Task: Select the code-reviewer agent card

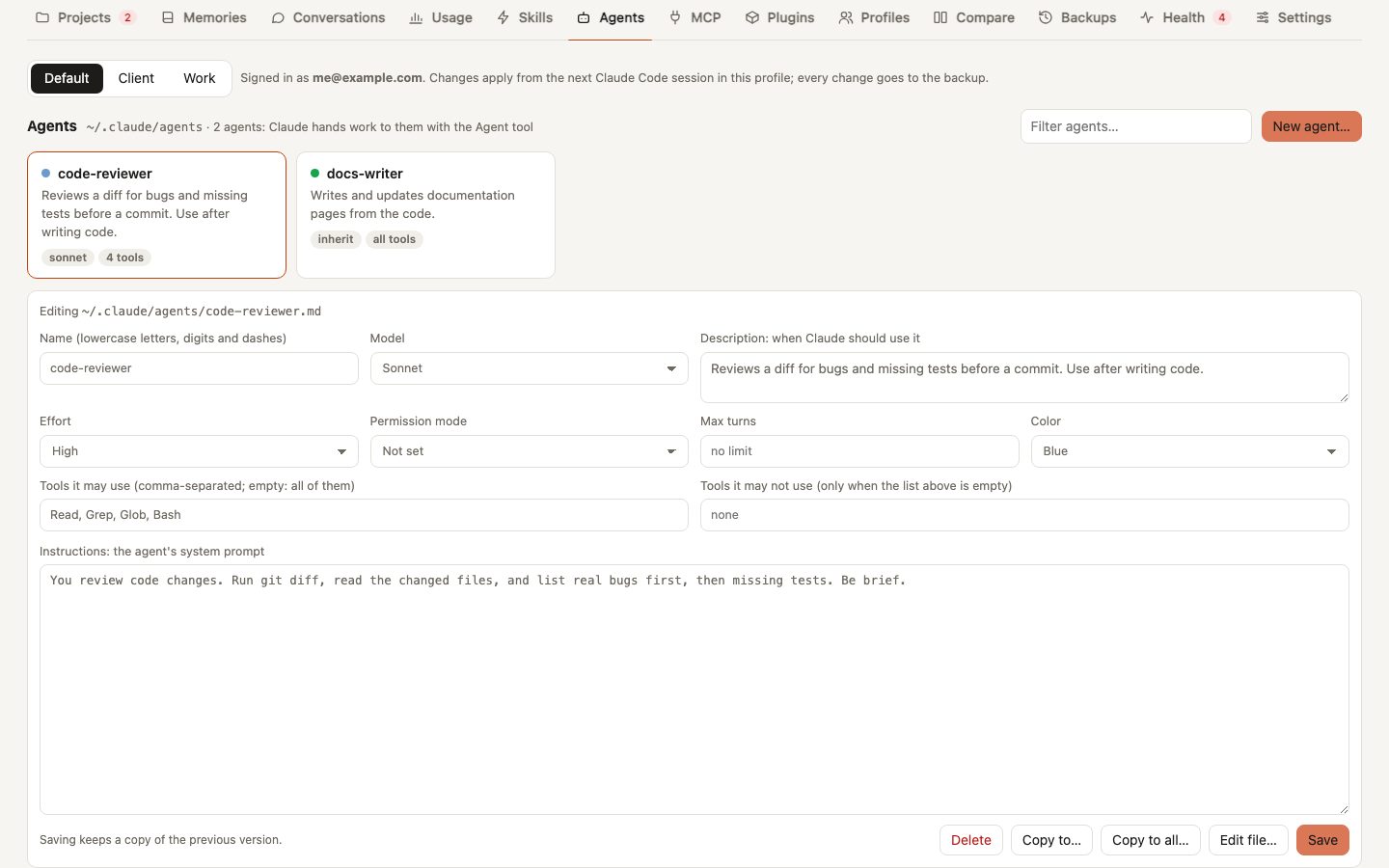Action: 156,215
